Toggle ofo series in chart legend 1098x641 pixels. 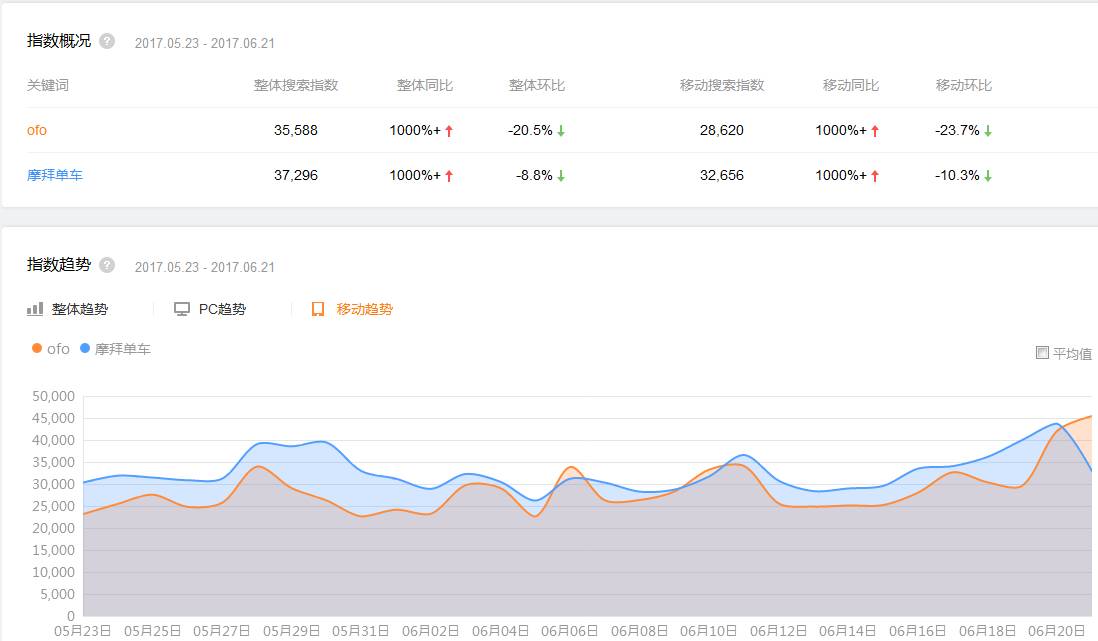pos(51,349)
